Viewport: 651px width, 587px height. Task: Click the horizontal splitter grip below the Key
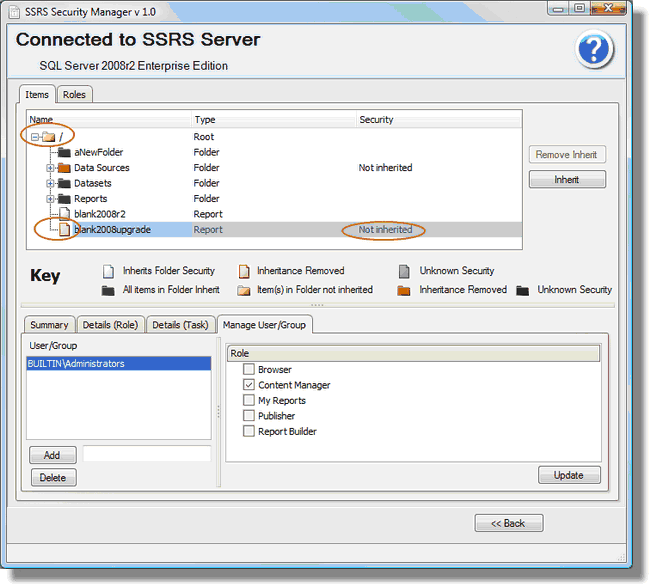[317, 305]
